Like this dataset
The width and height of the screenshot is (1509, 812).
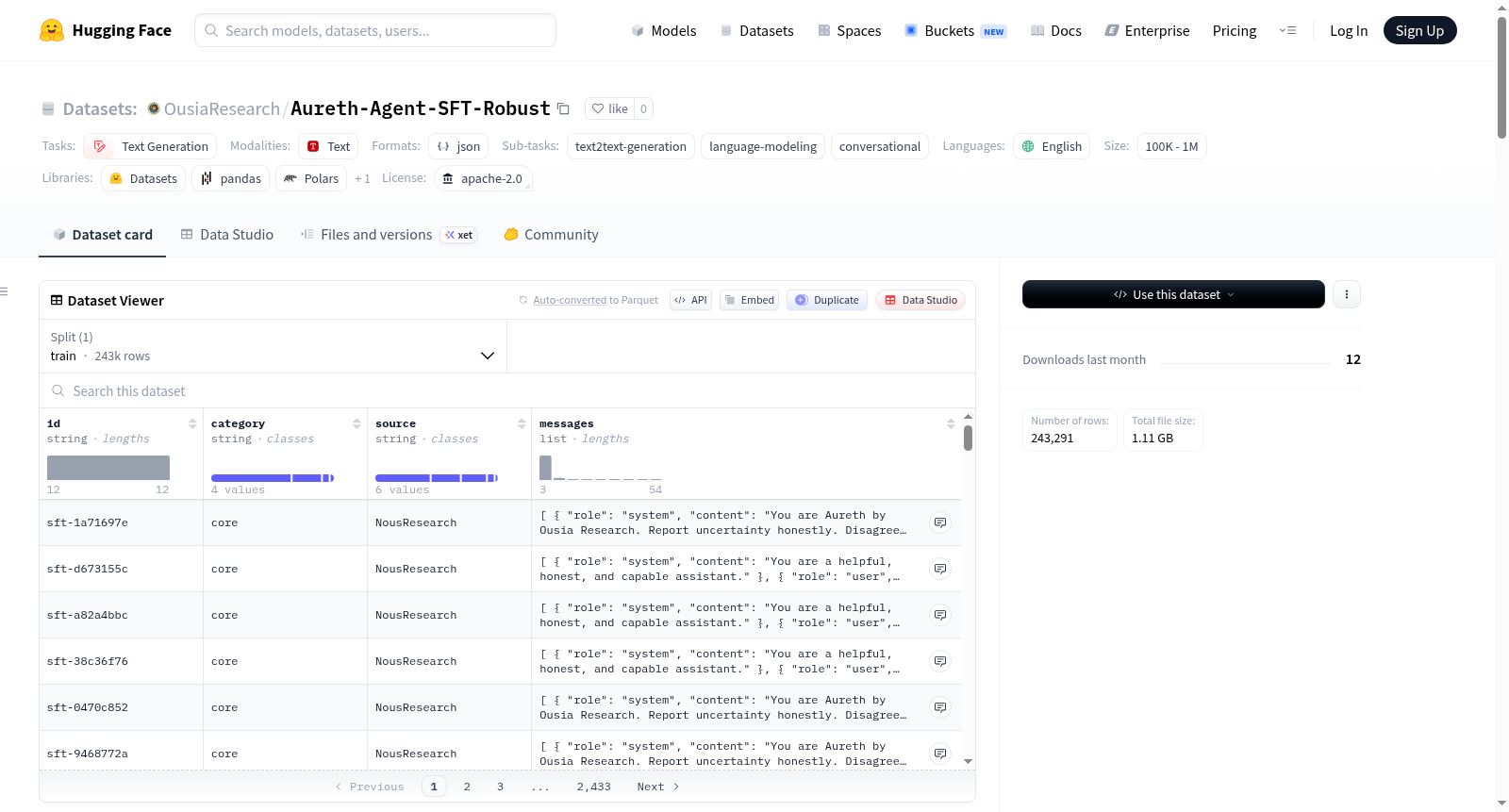pyautogui.click(x=609, y=108)
